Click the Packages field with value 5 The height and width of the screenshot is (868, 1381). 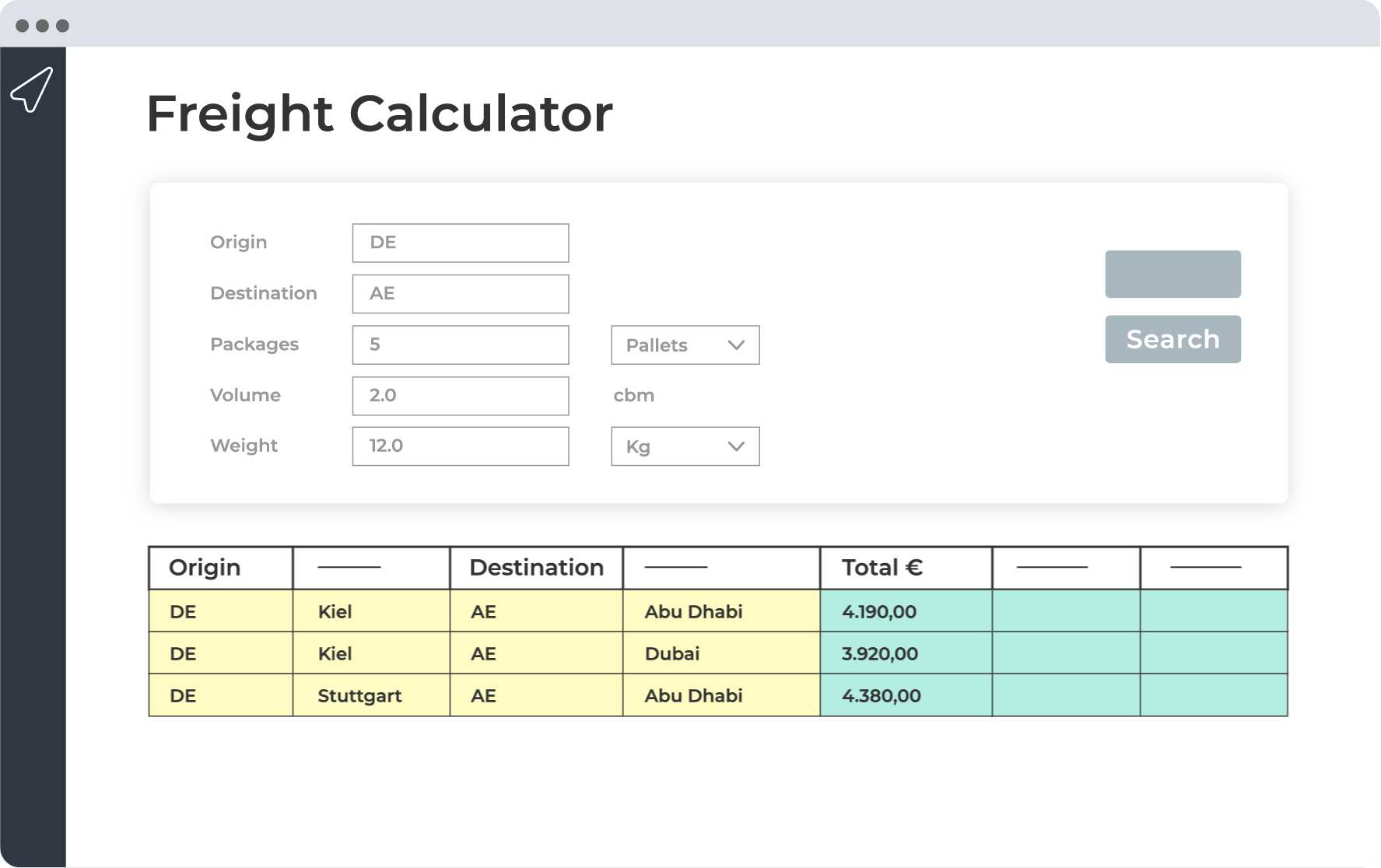(461, 345)
